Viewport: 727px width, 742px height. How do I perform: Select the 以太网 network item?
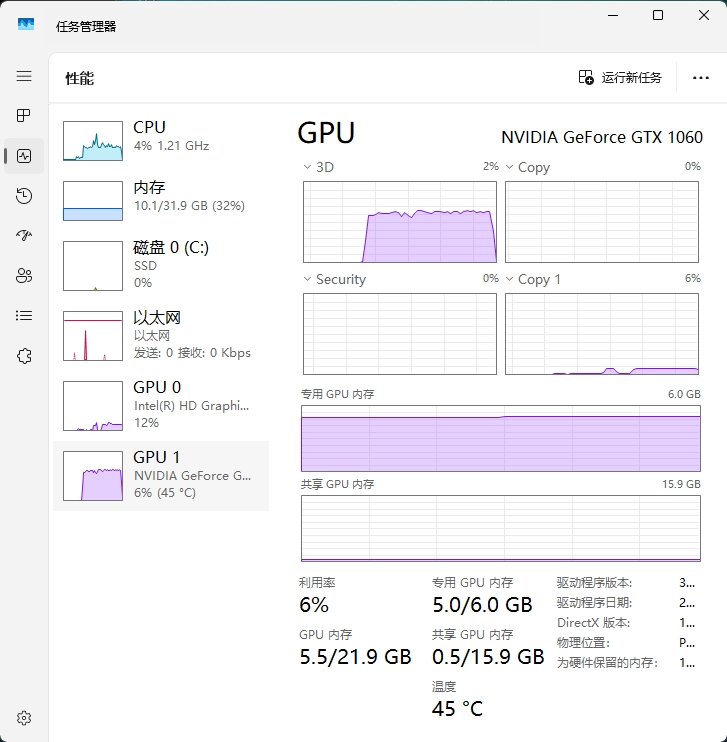click(x=160, y=334)
